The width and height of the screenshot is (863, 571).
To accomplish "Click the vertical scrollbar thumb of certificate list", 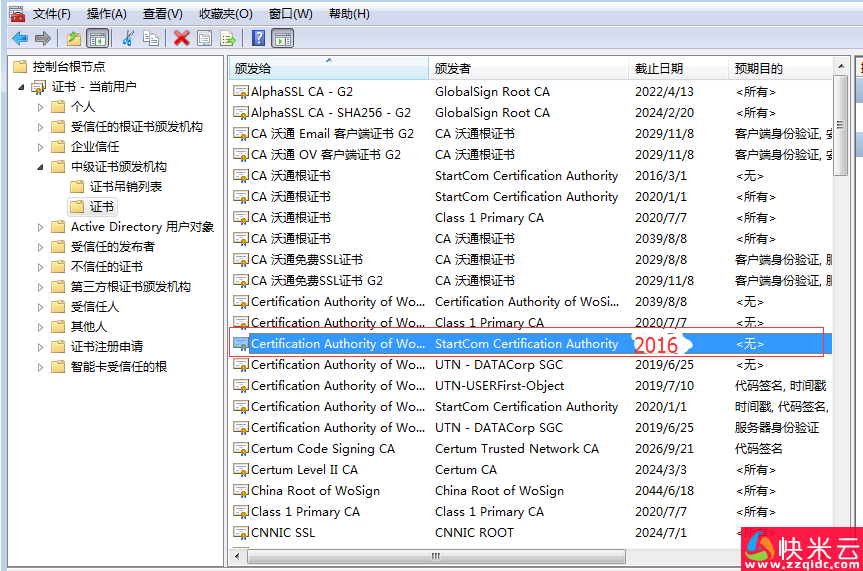I will coord(840,125).
